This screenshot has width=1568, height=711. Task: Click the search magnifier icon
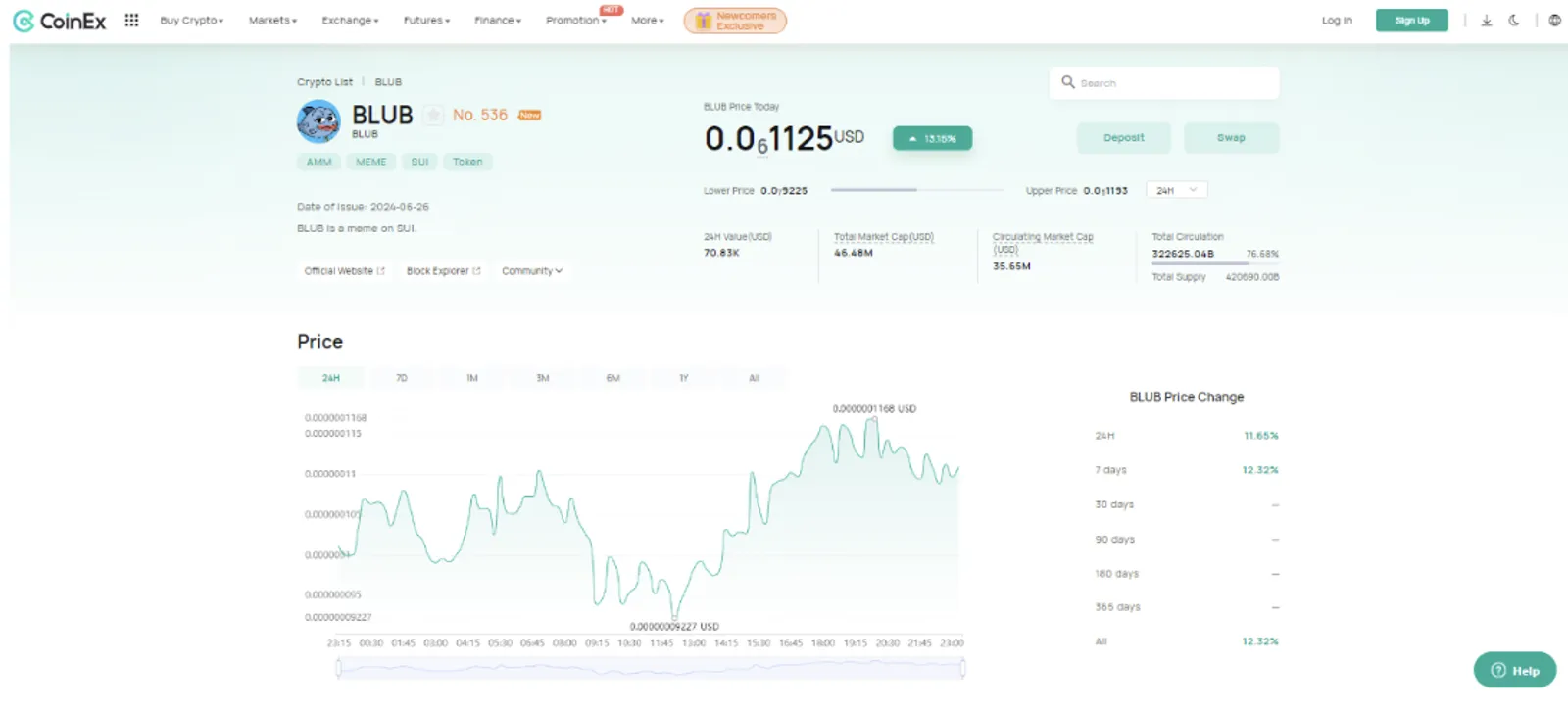pyautogui.click(x=1068, y=82)
